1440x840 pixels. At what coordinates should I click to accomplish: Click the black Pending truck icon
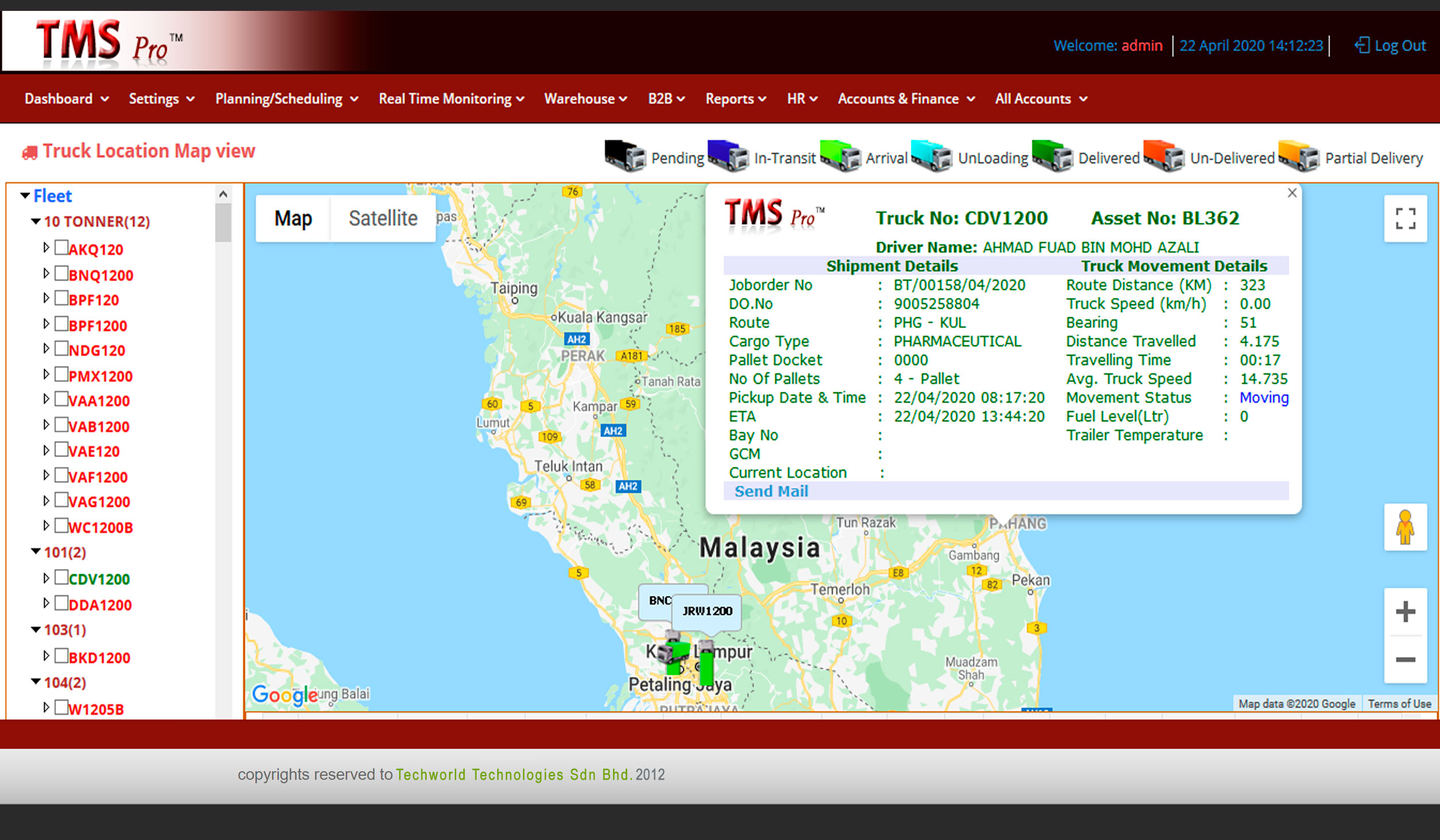point(625,156)
